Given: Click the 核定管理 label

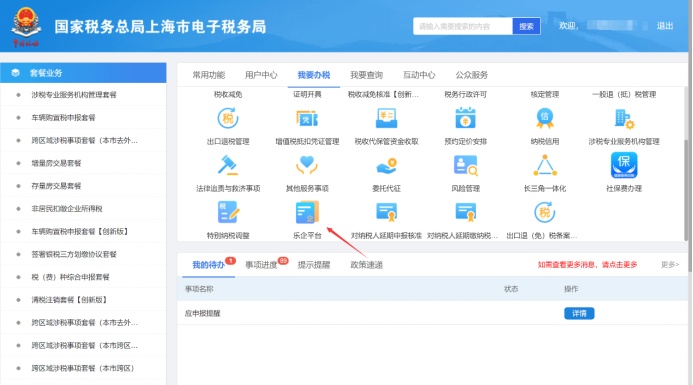Looking at the screenshot, I should pyautogui.click(x=544, y=95).
